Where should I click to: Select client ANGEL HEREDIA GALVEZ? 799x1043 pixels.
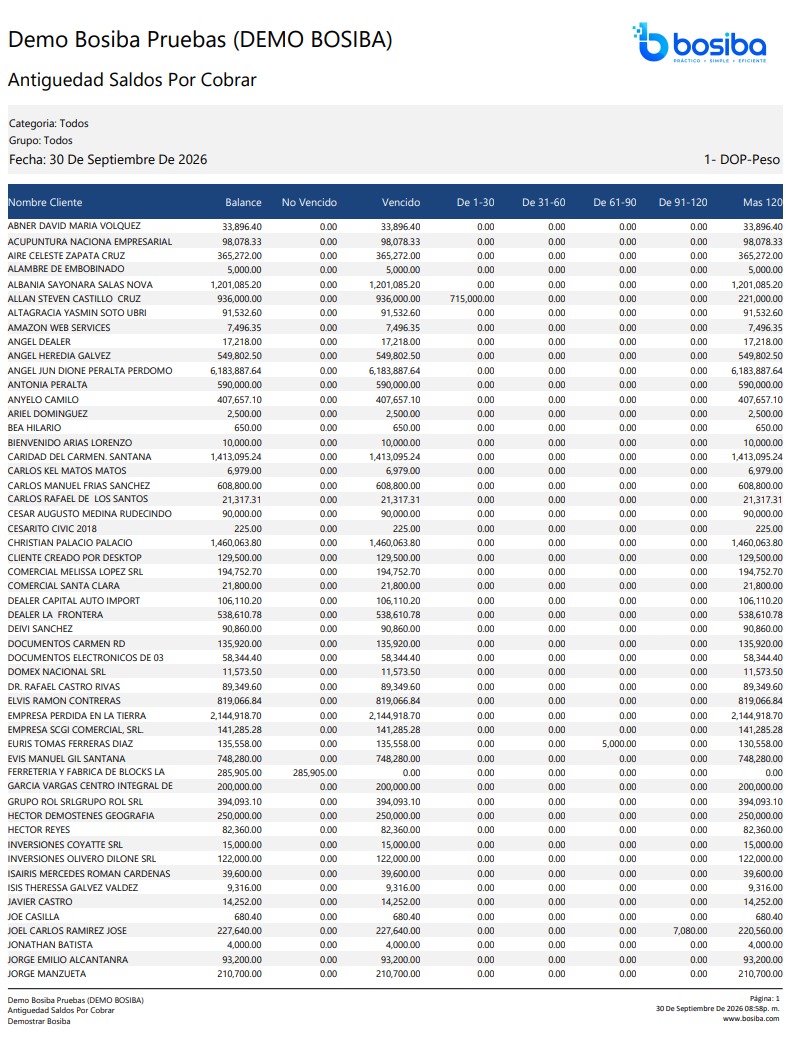[59, 356]
